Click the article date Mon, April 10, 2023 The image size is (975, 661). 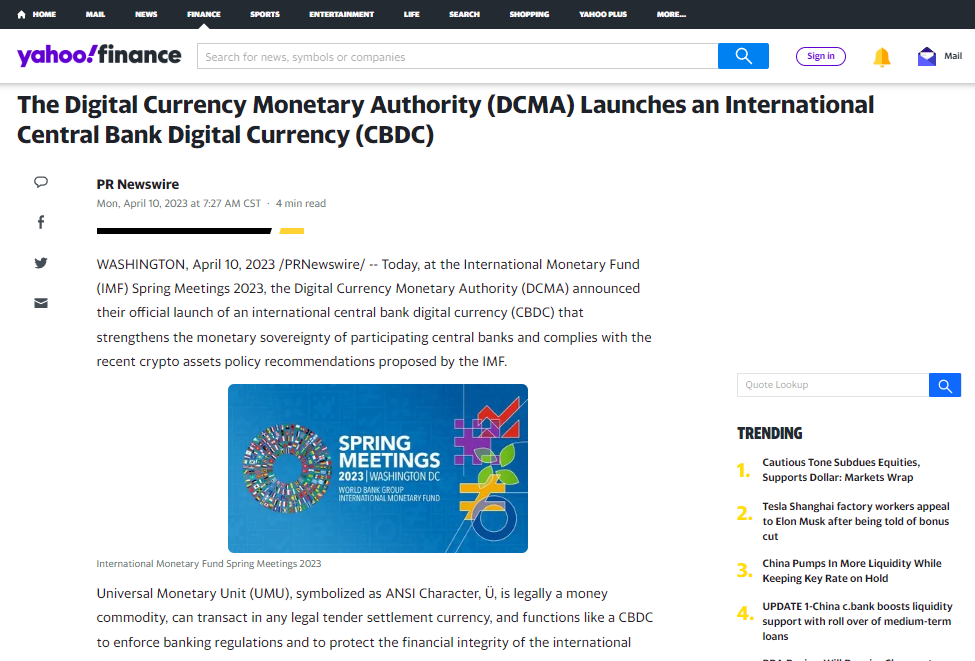point(178,203)
